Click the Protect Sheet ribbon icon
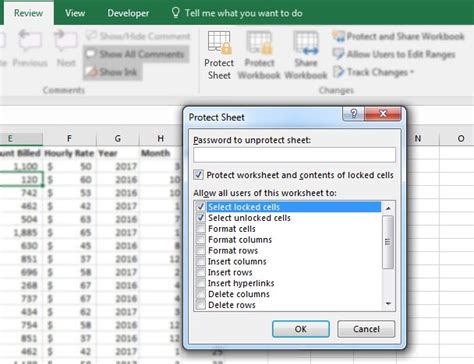The image size is (474, 364). click(x=219, y=55)
